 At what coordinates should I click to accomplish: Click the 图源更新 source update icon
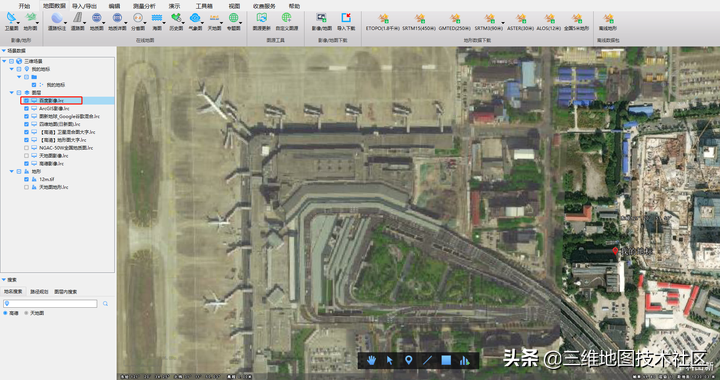262,18
